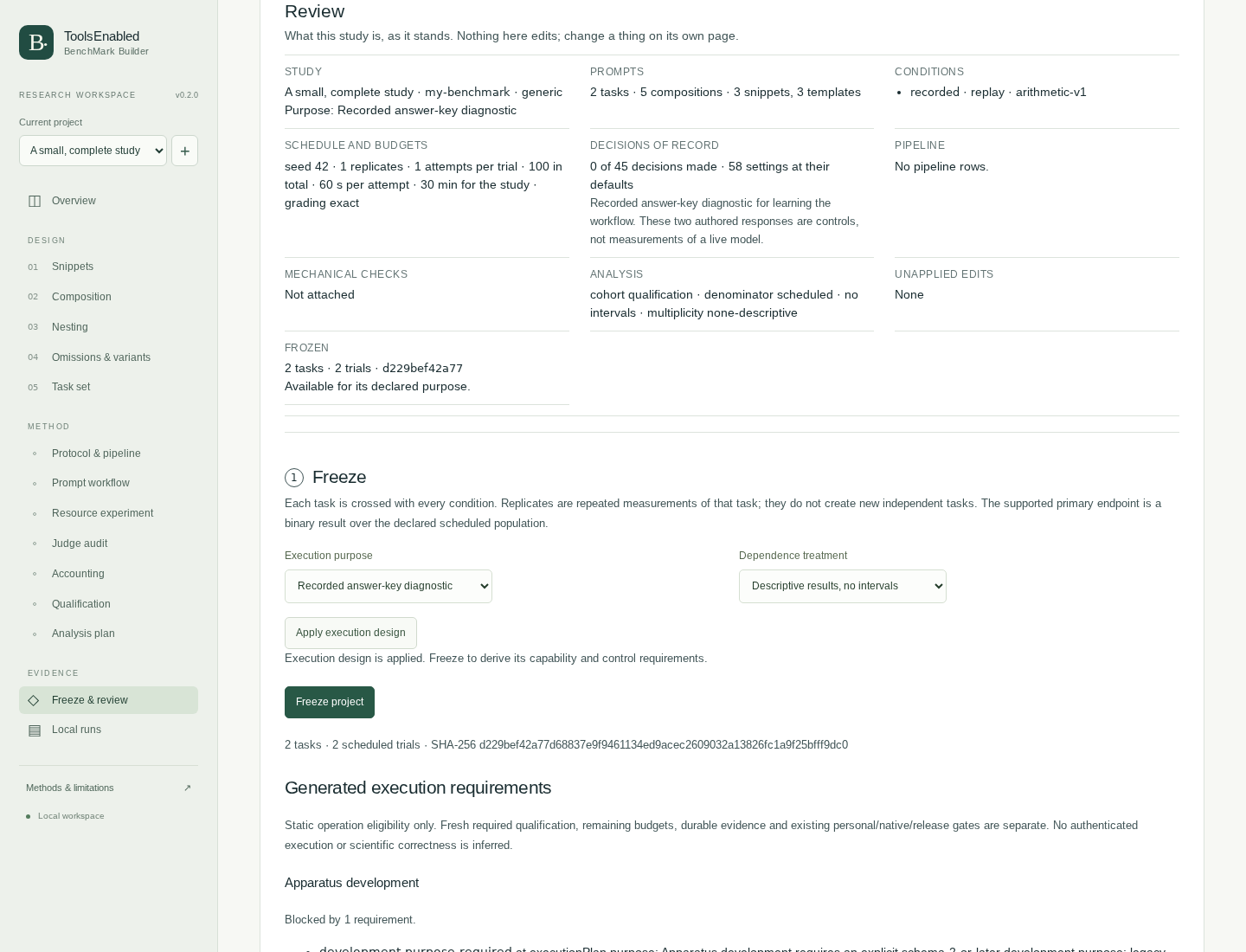The image size is (1246, 952).
Task: Open the Prompt workflow page
Action: pos(108,483)
